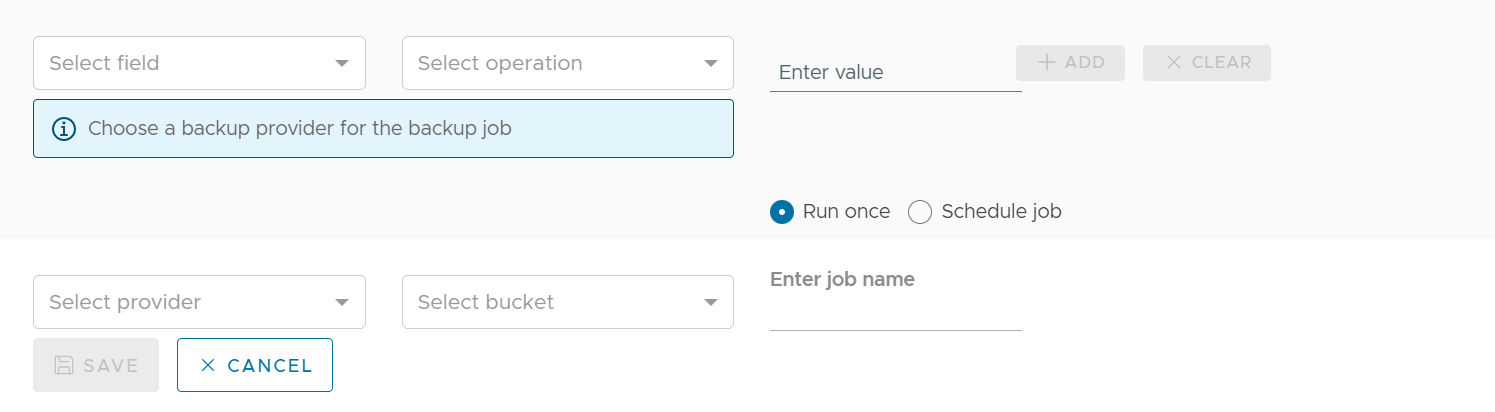Click the caret arrow in Select field box
Viewport: 1495px width, 412px height.
pyautogui.click(x=342, y=63)
